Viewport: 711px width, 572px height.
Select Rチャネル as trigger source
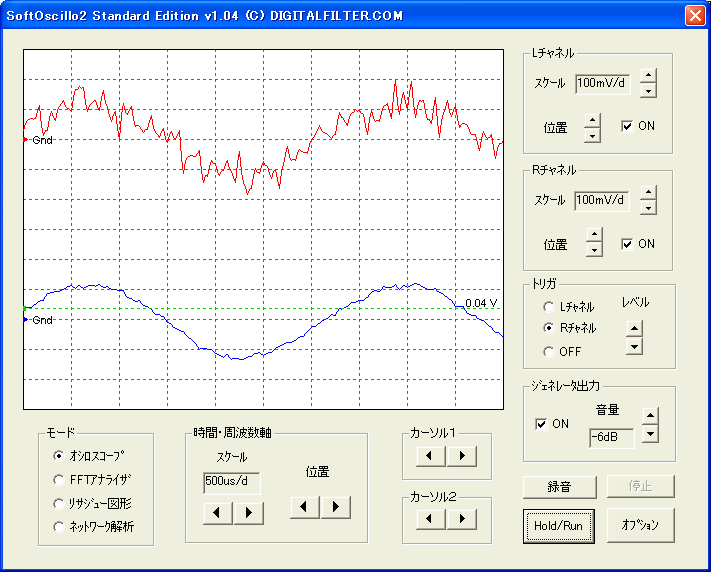point(549,328)
